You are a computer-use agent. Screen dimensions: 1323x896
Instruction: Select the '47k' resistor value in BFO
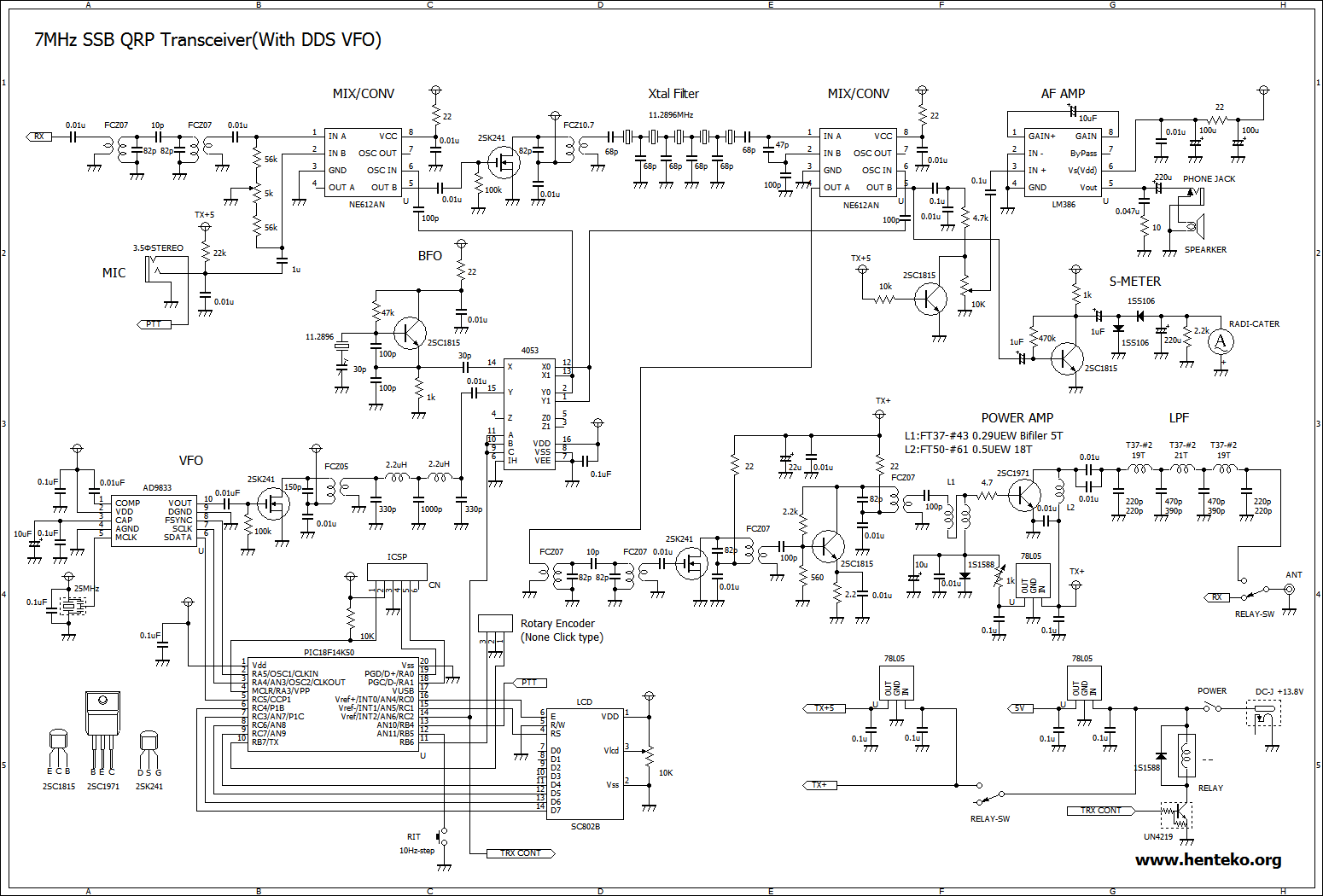click(x=388, y=313)
